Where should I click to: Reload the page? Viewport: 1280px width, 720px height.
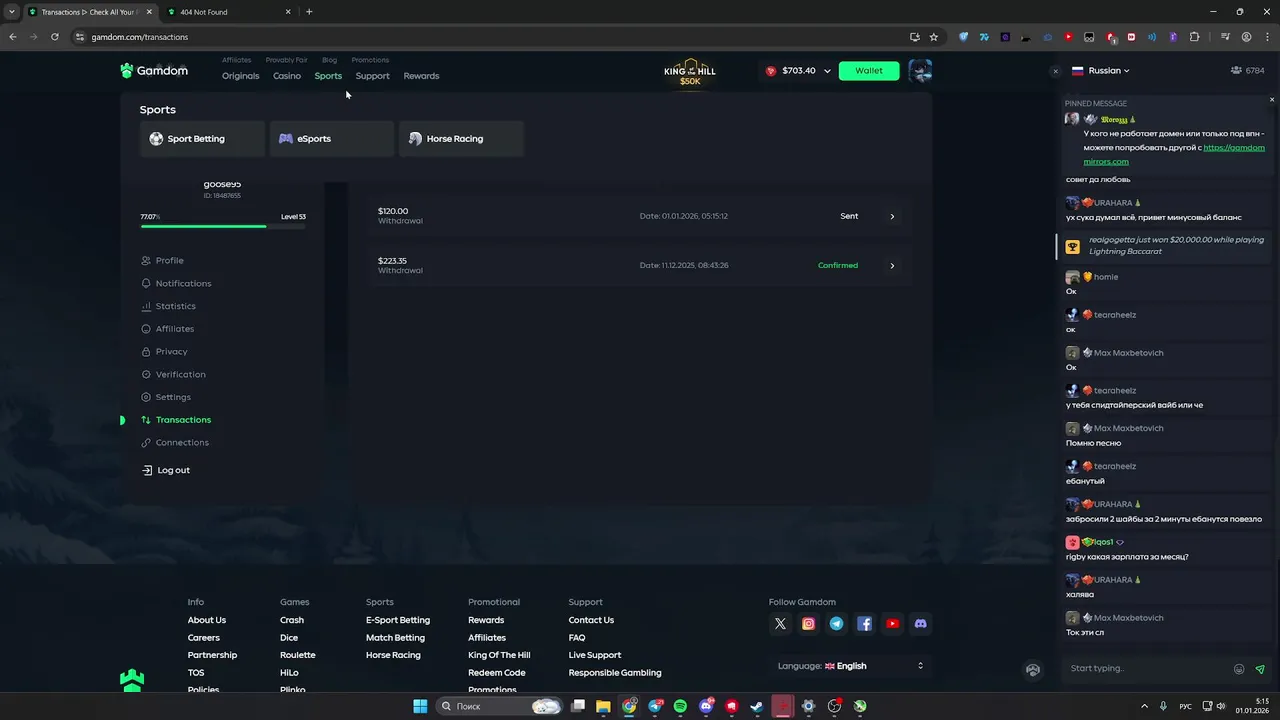[x=54, y=37]
